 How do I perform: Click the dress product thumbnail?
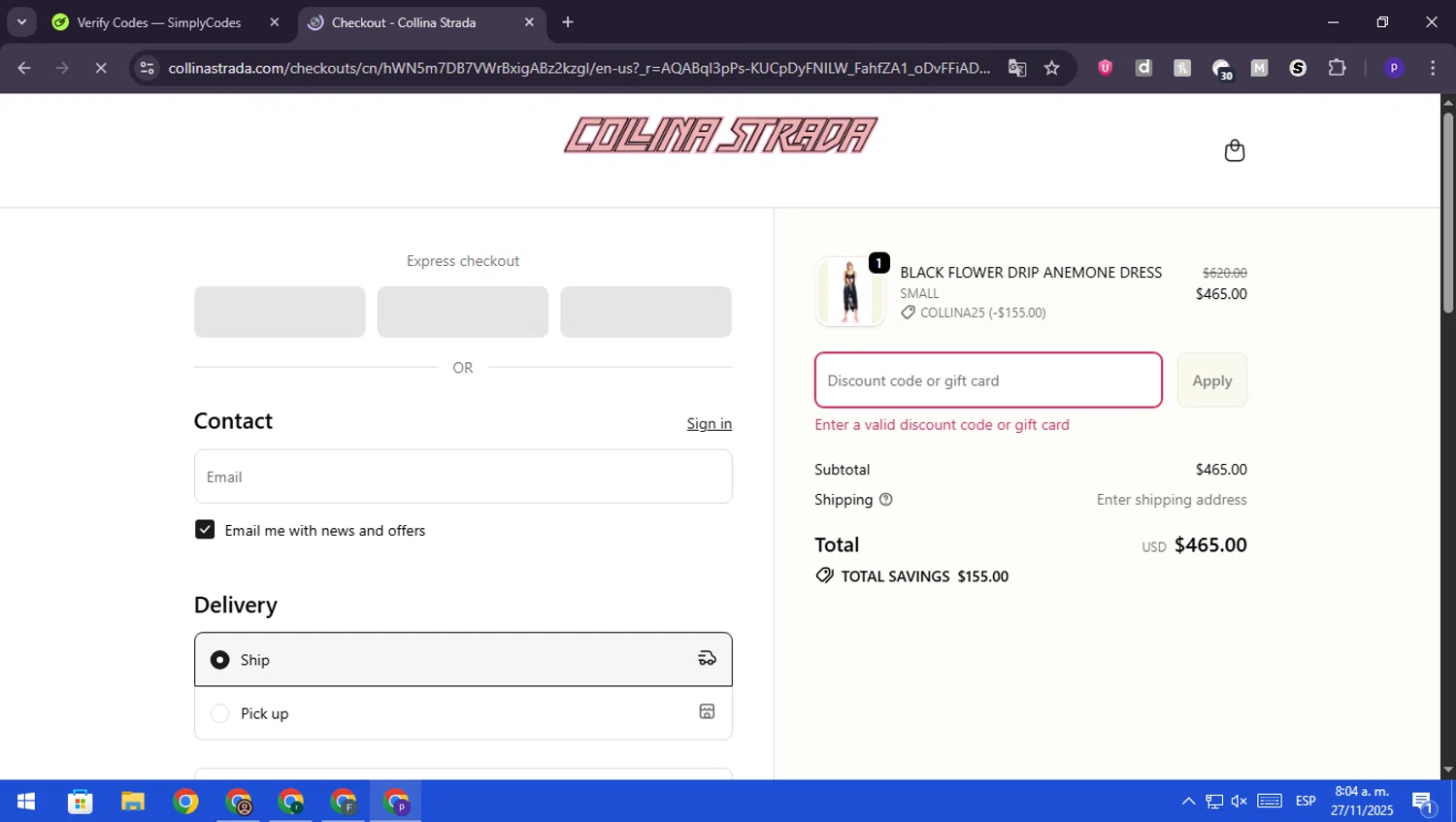click(x=850, y=291)
